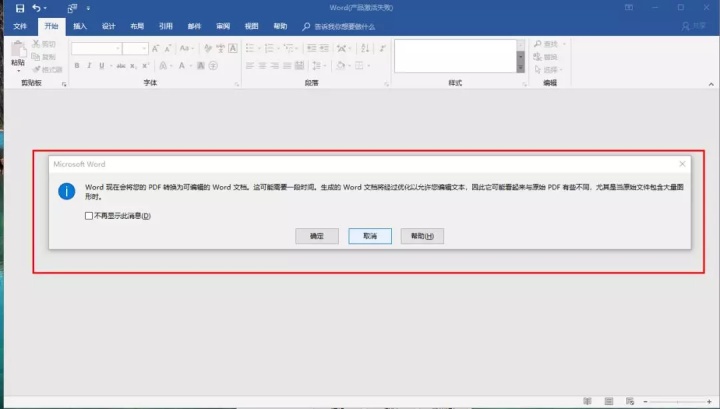This screenshot has height=409, width=720.
Task: Toggle Bold formatting
Action: click(x=77, y=66)
